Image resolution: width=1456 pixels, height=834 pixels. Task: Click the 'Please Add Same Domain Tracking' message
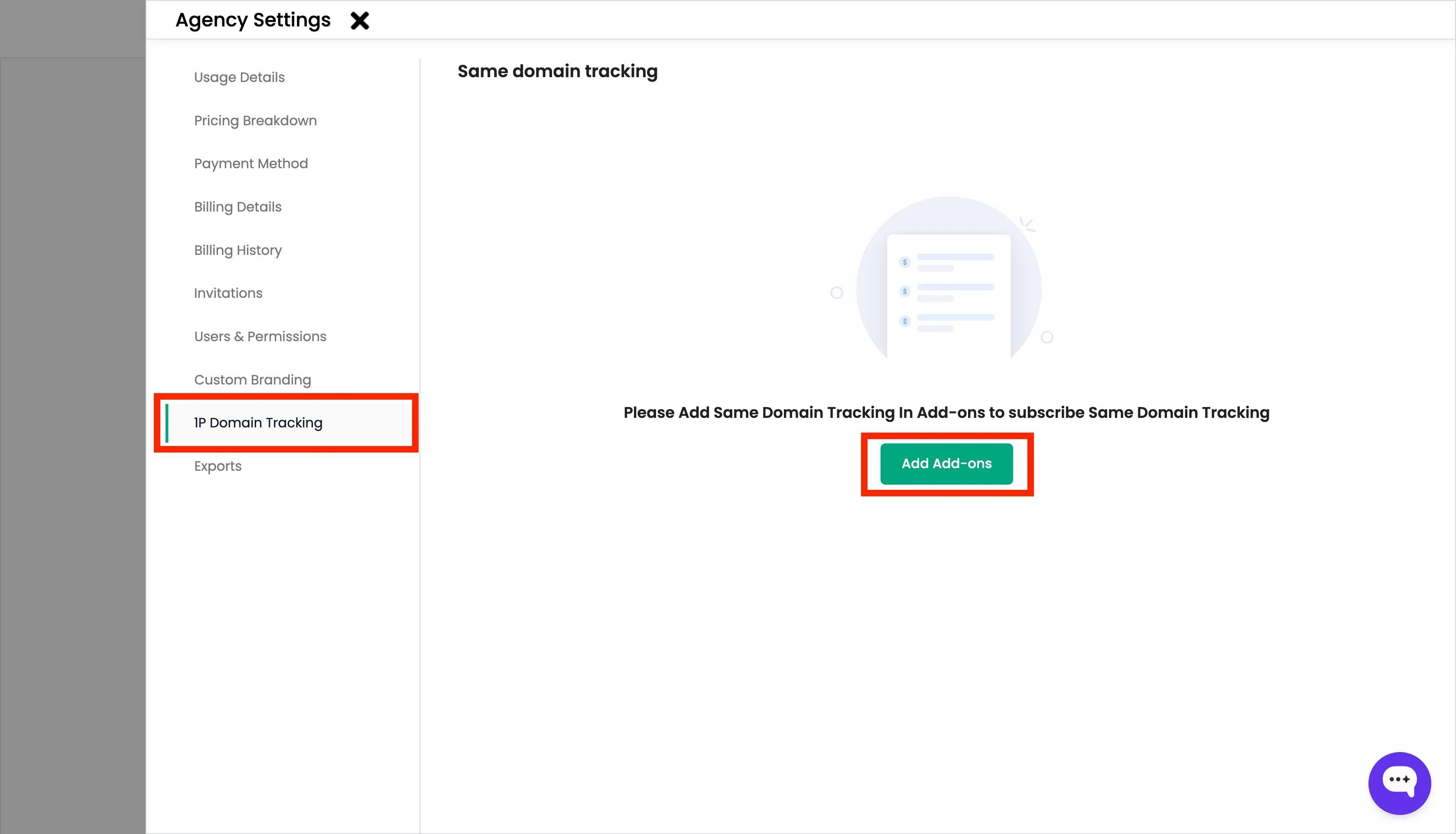pos(946,412)
